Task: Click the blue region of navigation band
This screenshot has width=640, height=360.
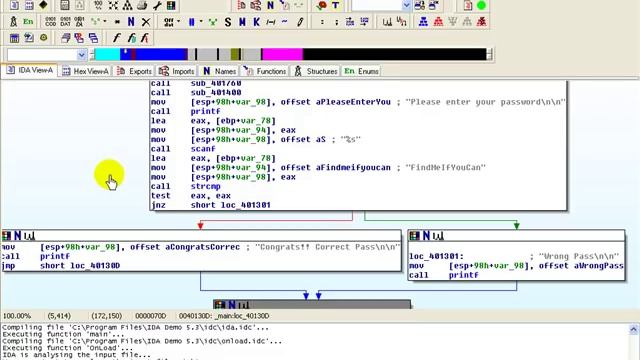Action: 161,54
